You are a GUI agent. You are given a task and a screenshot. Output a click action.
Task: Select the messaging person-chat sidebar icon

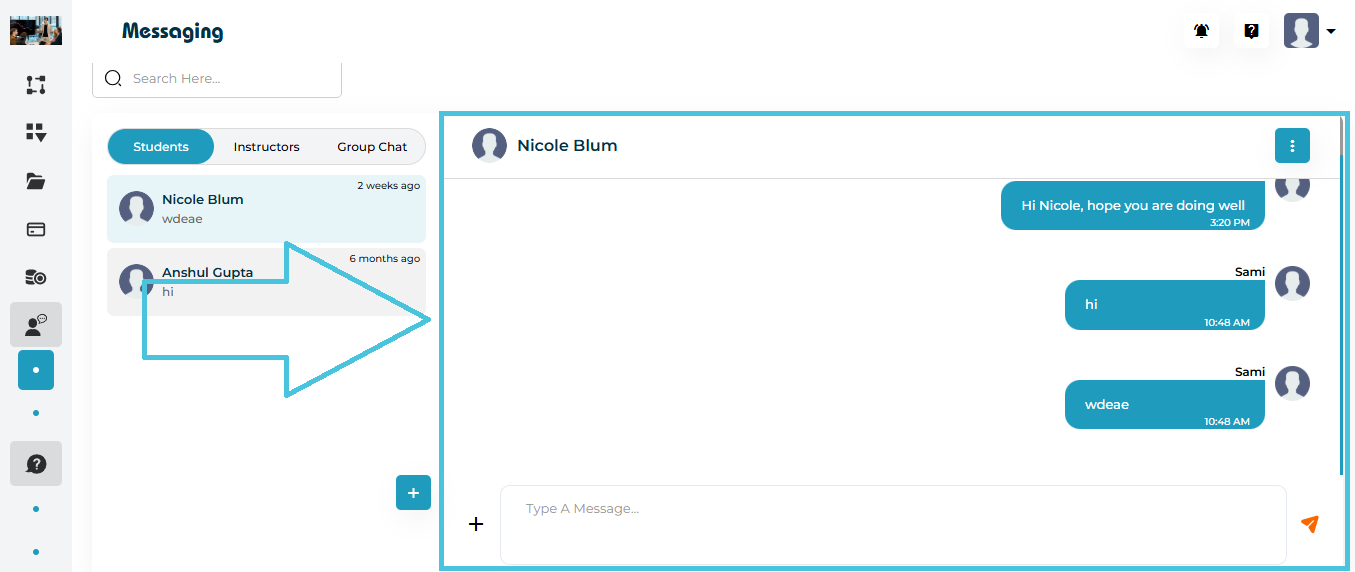[x=36, y=325]
